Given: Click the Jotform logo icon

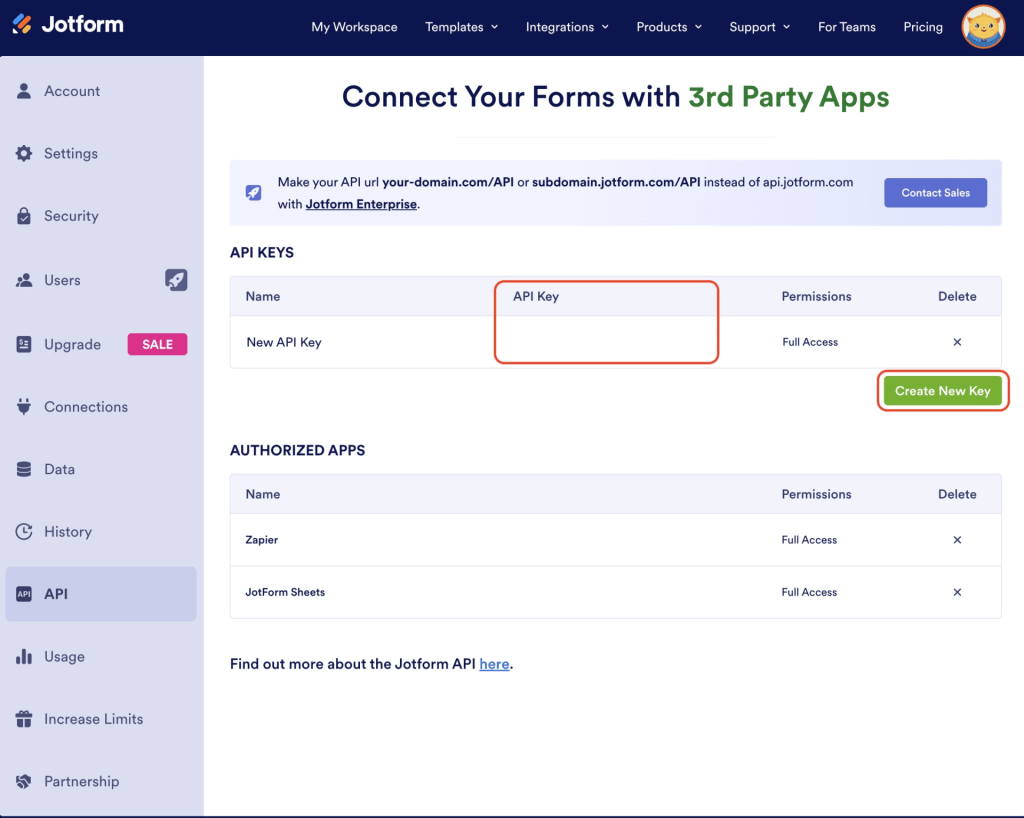Looking at the screenshot, I should click(22, 24).
